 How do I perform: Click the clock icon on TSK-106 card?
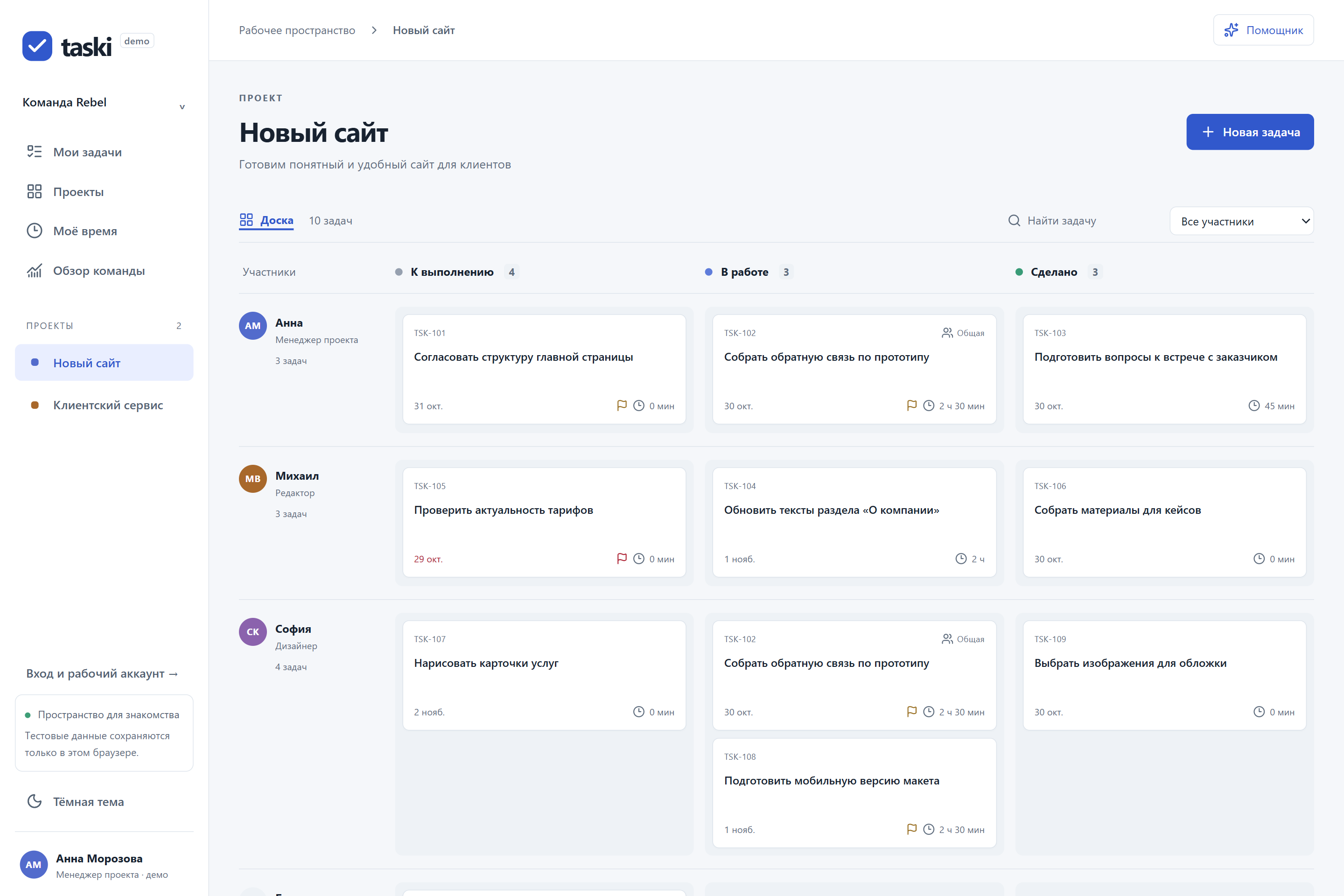(1259, 559)
